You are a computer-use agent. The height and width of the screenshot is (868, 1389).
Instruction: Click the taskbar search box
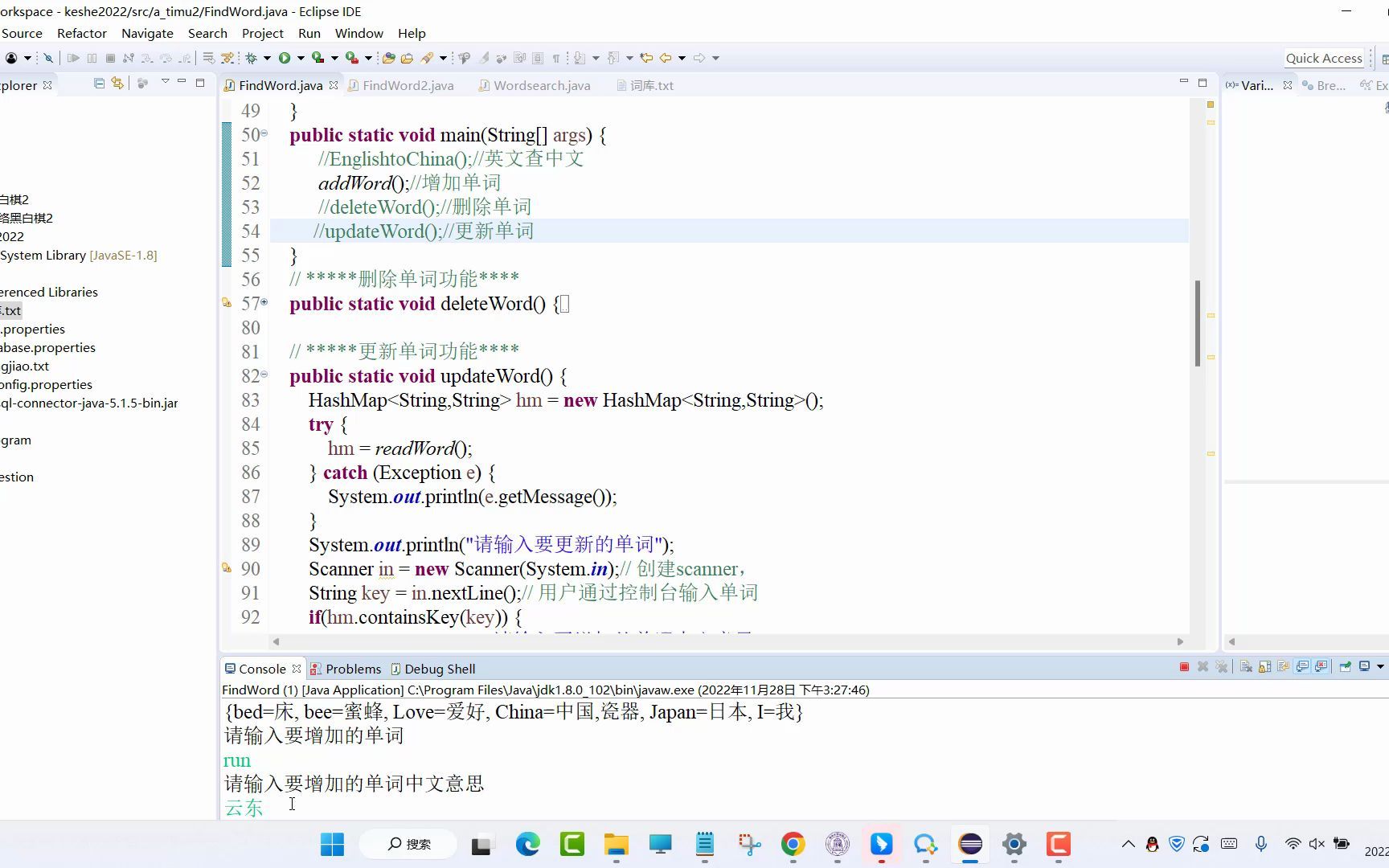(408, 844)
